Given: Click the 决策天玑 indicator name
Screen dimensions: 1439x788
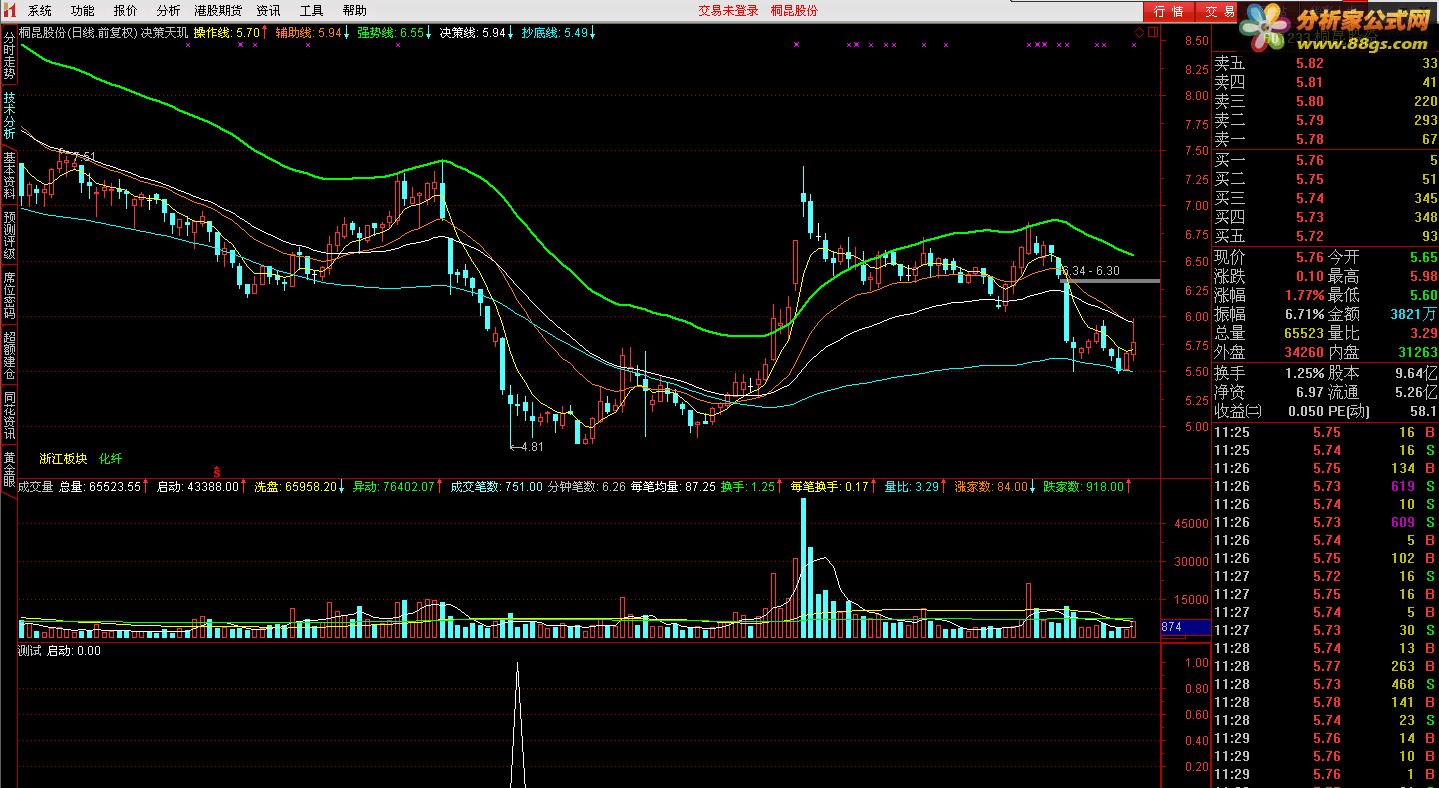Looking at the screenshot, I should pyautogui.click(x=164, y=32).
